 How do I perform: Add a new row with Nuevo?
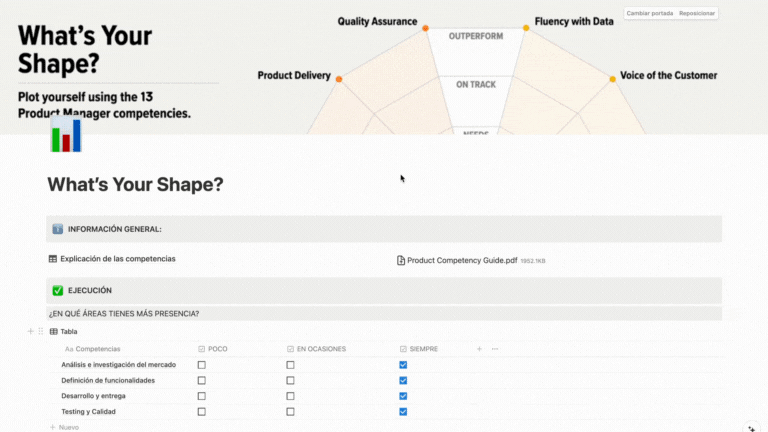(x=64, y=428)
